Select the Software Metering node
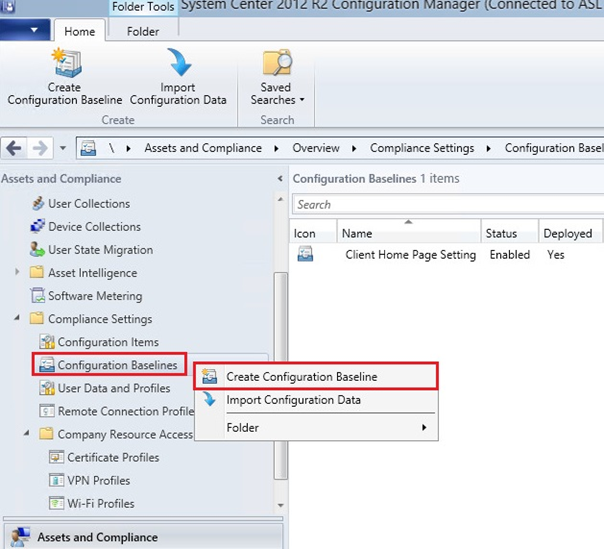The height and width of the screenshot is (549, 604). (94, 296)
